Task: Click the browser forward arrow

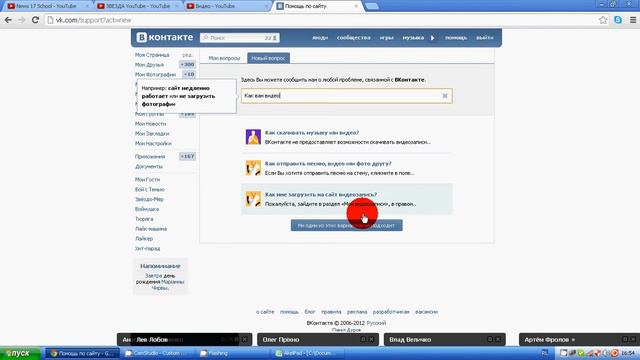Action: (22, 20)
